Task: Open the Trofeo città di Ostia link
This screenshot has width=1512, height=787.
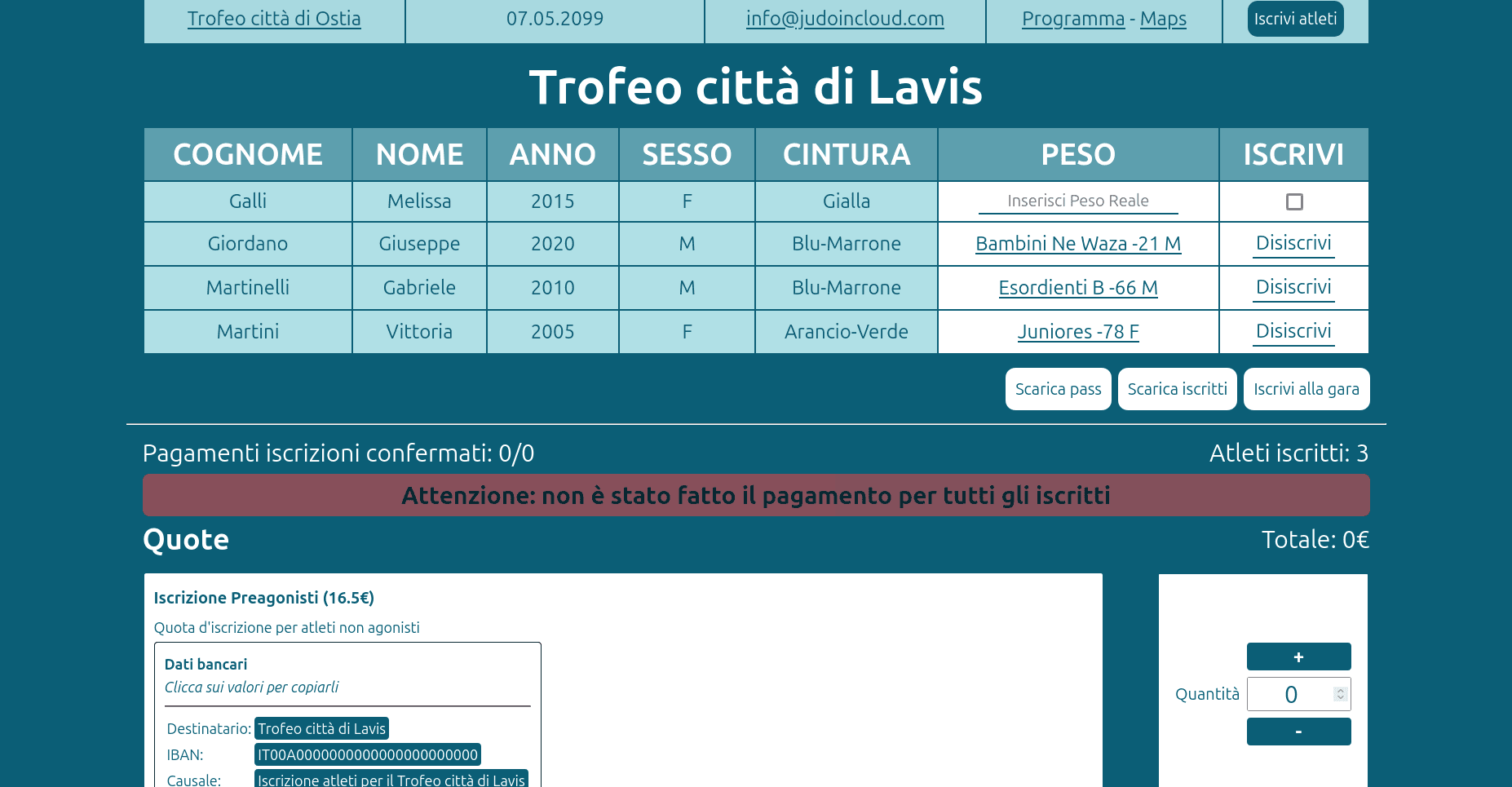Action: (274, 19)
